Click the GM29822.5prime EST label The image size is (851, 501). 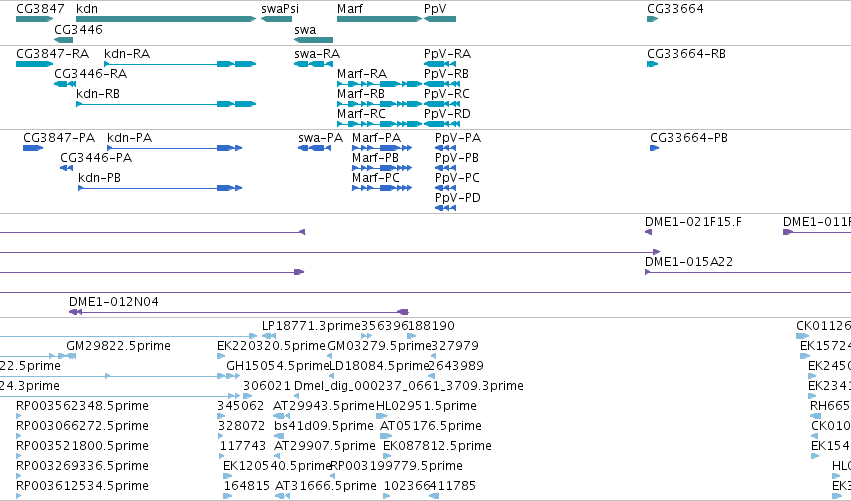(118, 346)
